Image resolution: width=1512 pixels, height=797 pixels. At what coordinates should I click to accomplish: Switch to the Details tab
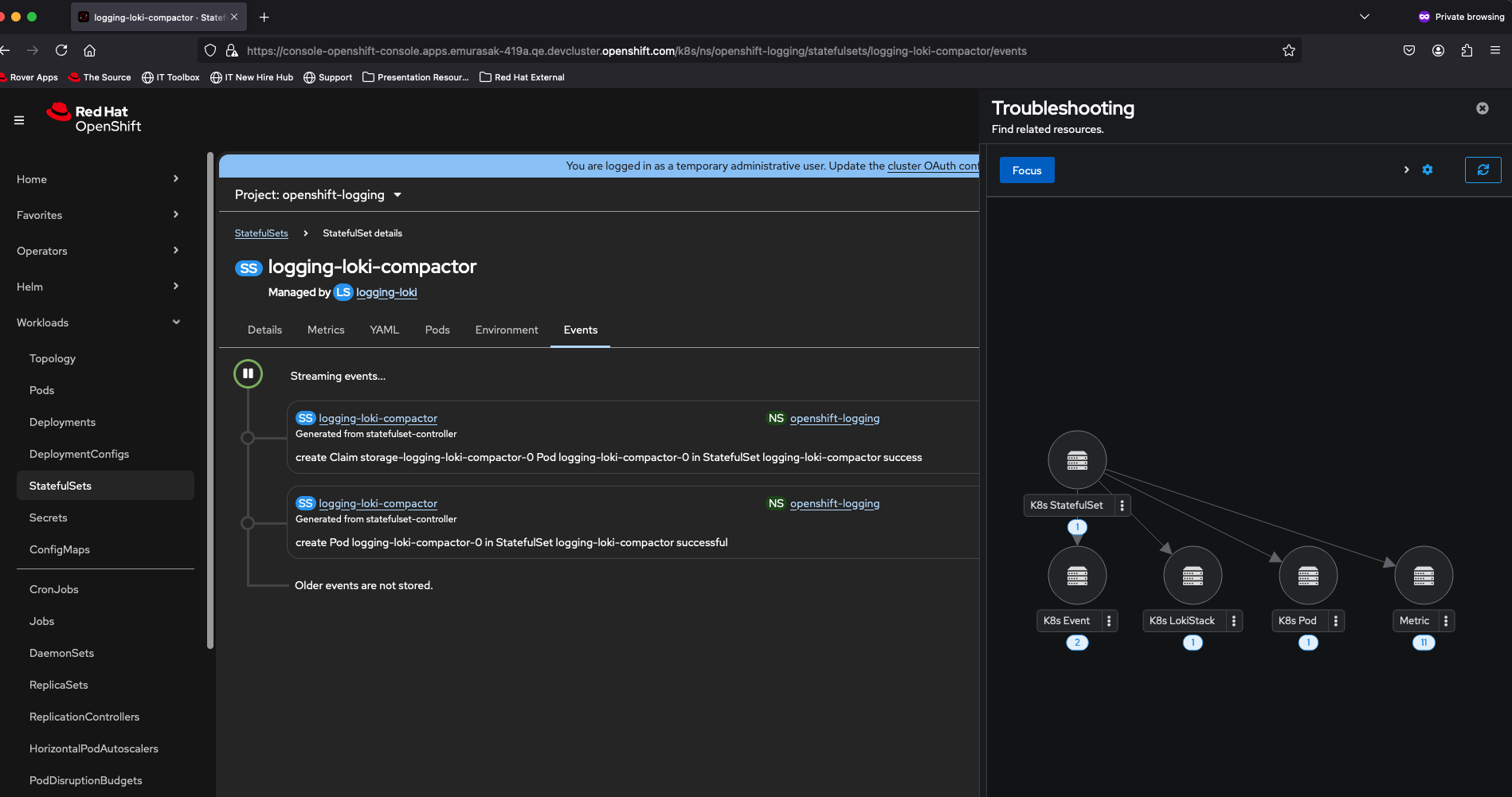[264, 330]
